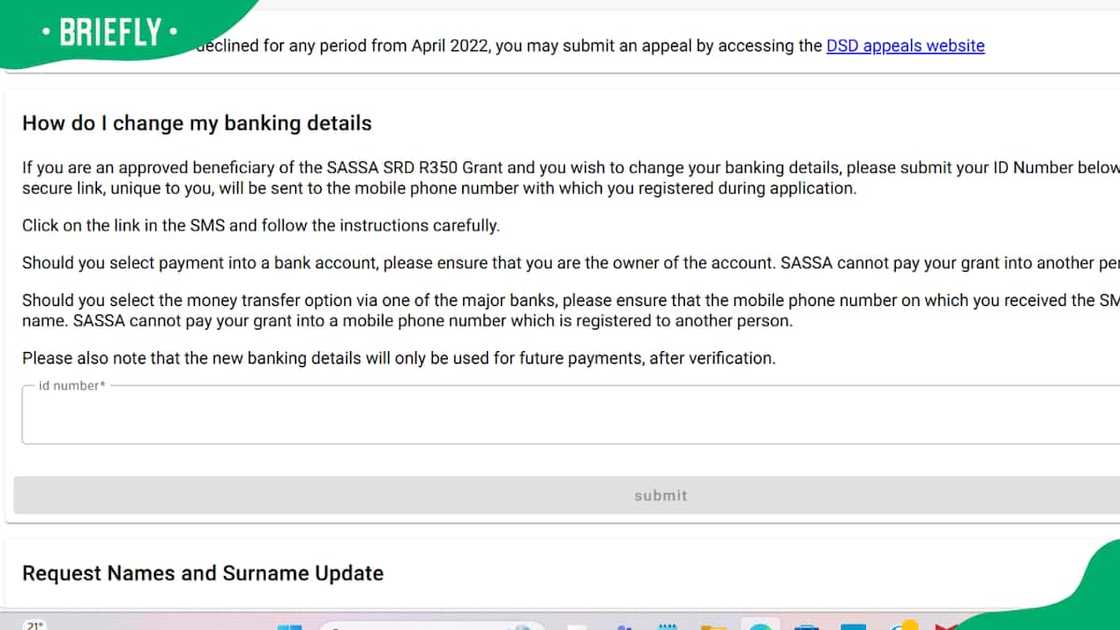Click the note about new banking details verification

tap(398, 358)
